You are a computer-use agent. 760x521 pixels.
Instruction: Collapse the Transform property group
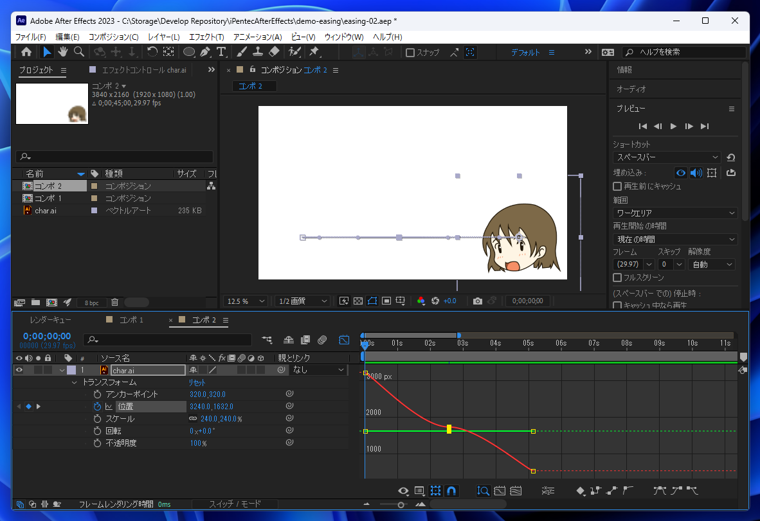pos(74,383)
